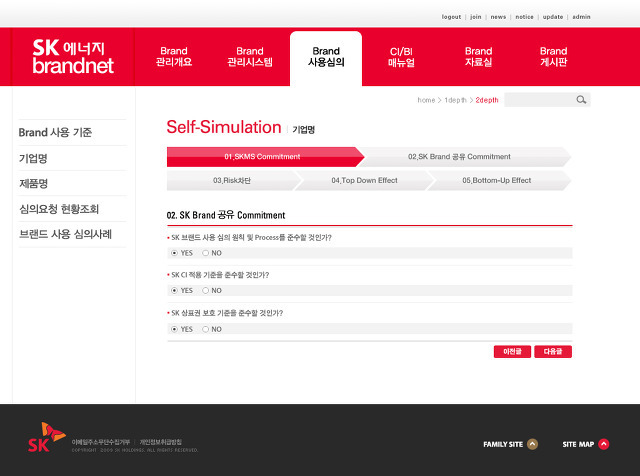This screenshot has width=640, height=476.
Task: Open the FAMILY SITE arrow icon
Action: click(x=532, y=444)
